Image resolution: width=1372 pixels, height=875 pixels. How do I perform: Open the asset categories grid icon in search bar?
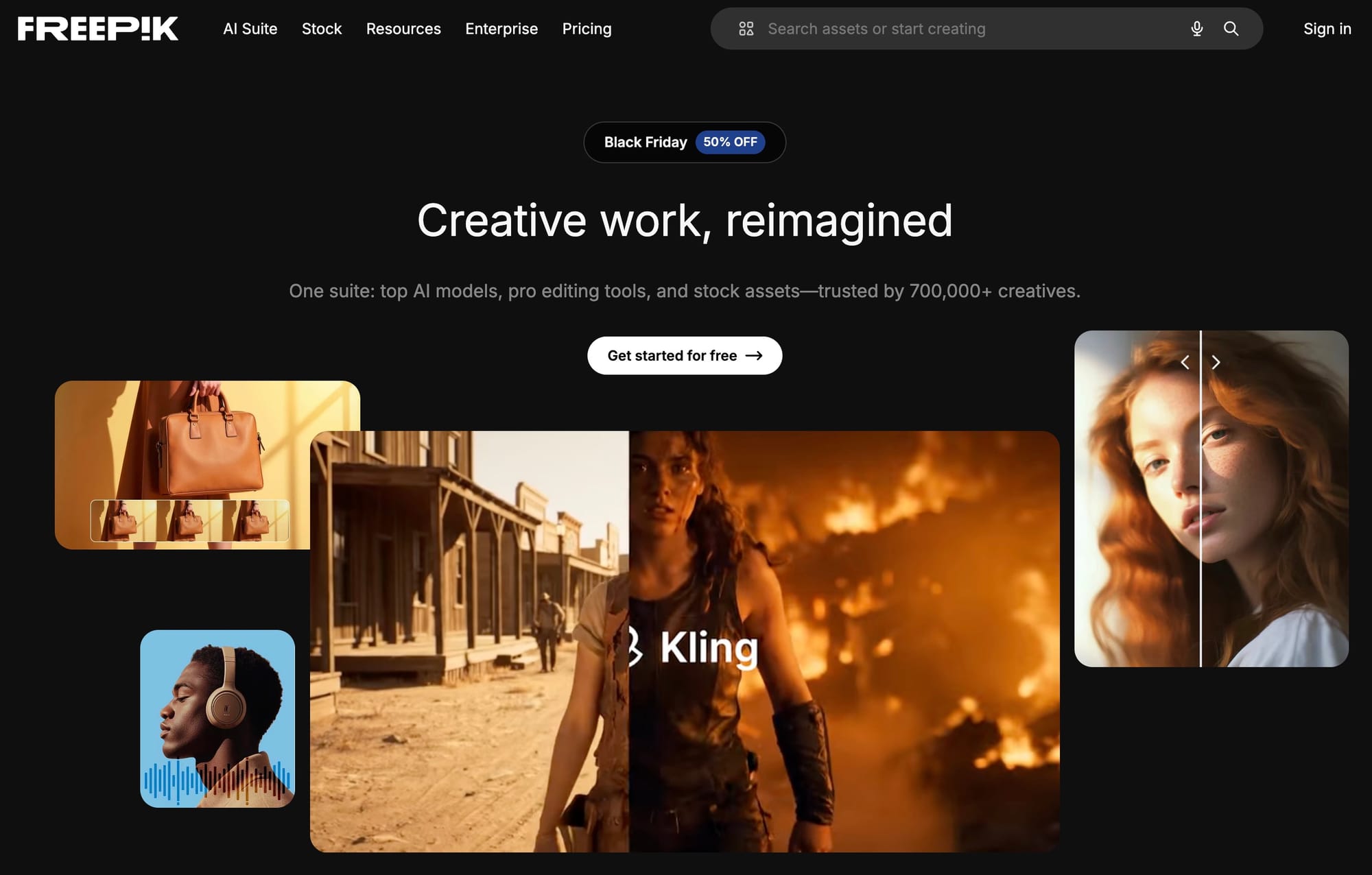tap(746, 28)
